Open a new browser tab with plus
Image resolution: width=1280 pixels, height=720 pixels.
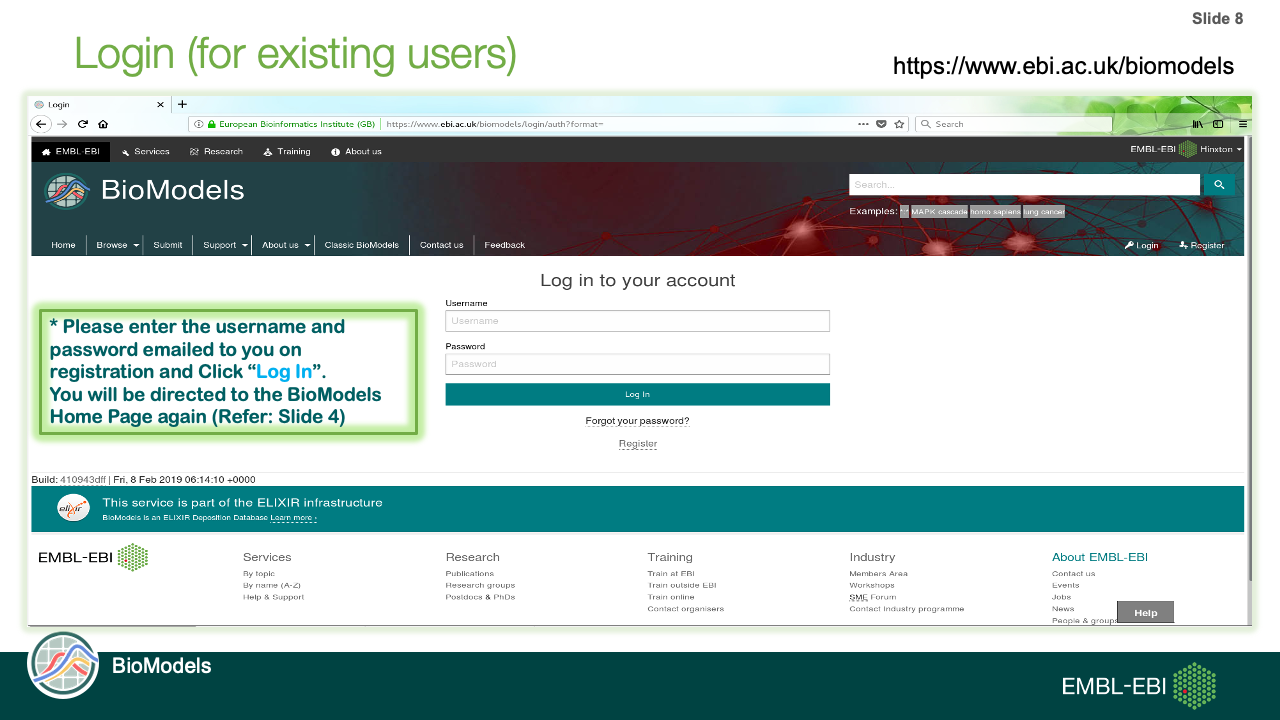[182, 104]
